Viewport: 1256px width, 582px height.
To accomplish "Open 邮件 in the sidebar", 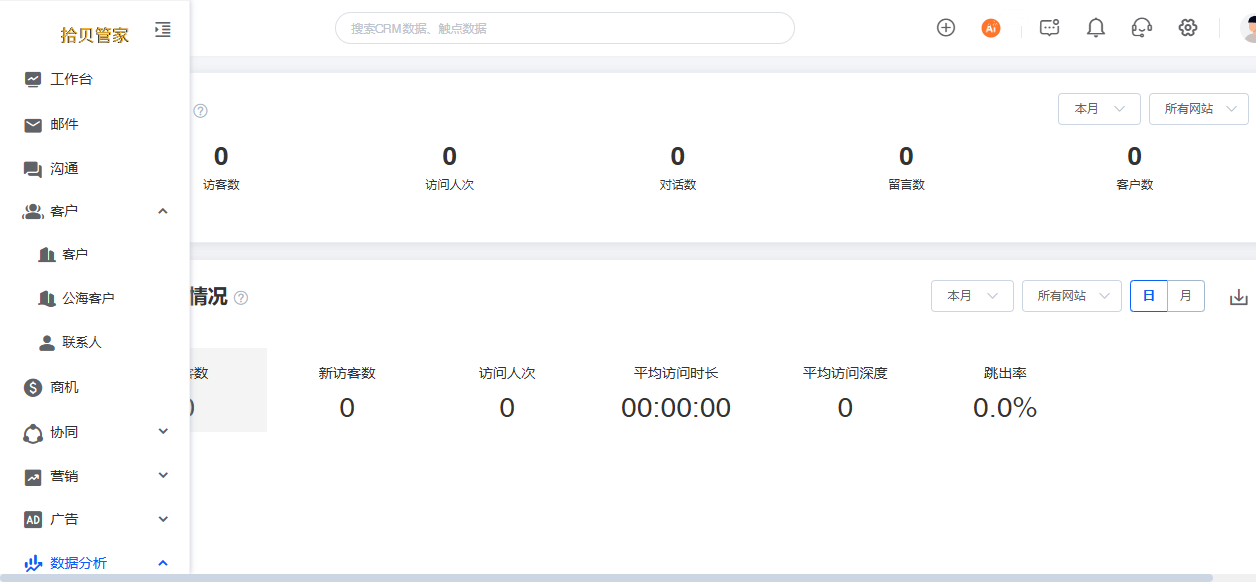I will [x=95, y=125].
